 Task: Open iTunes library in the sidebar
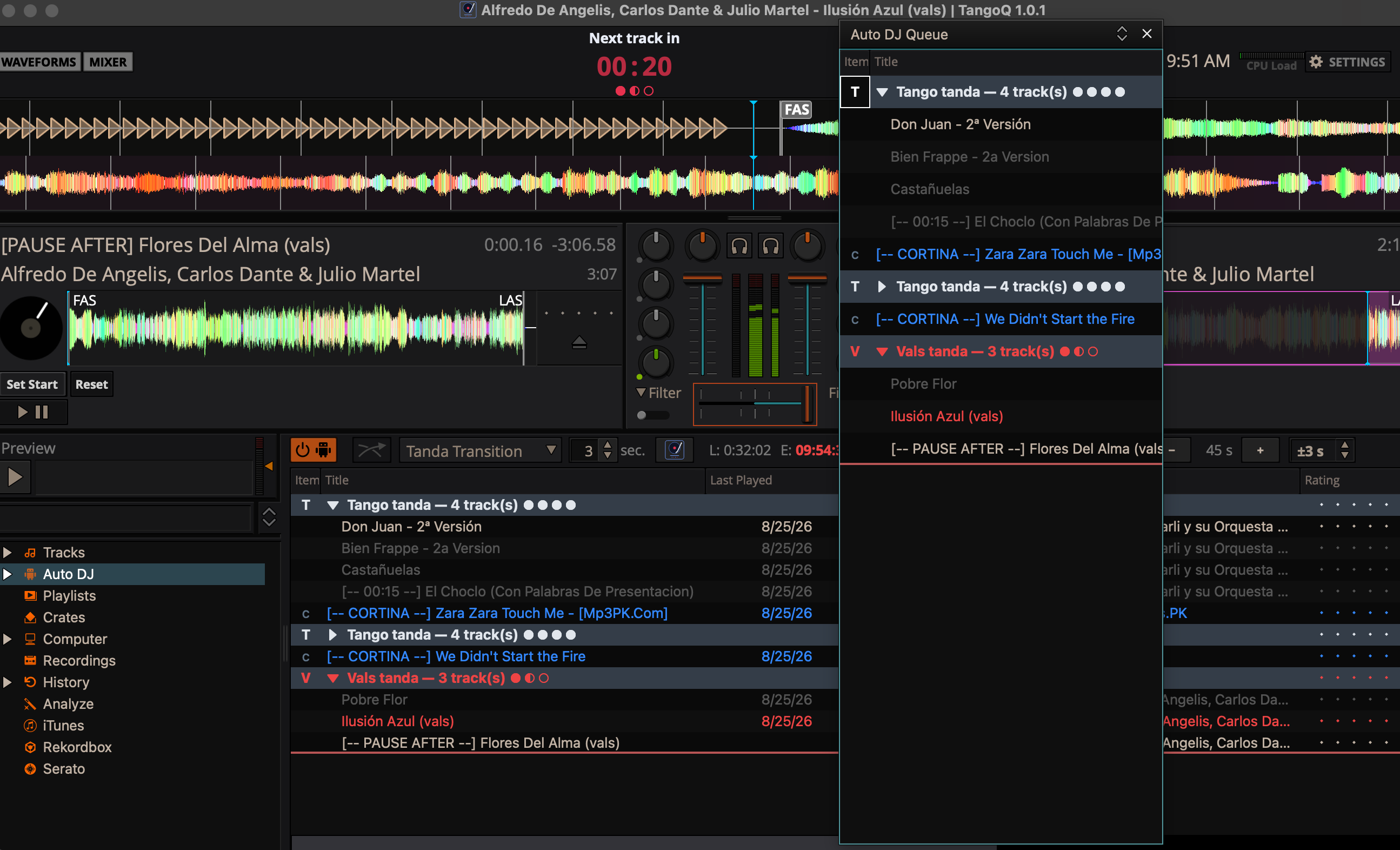(x=63, y=725)
